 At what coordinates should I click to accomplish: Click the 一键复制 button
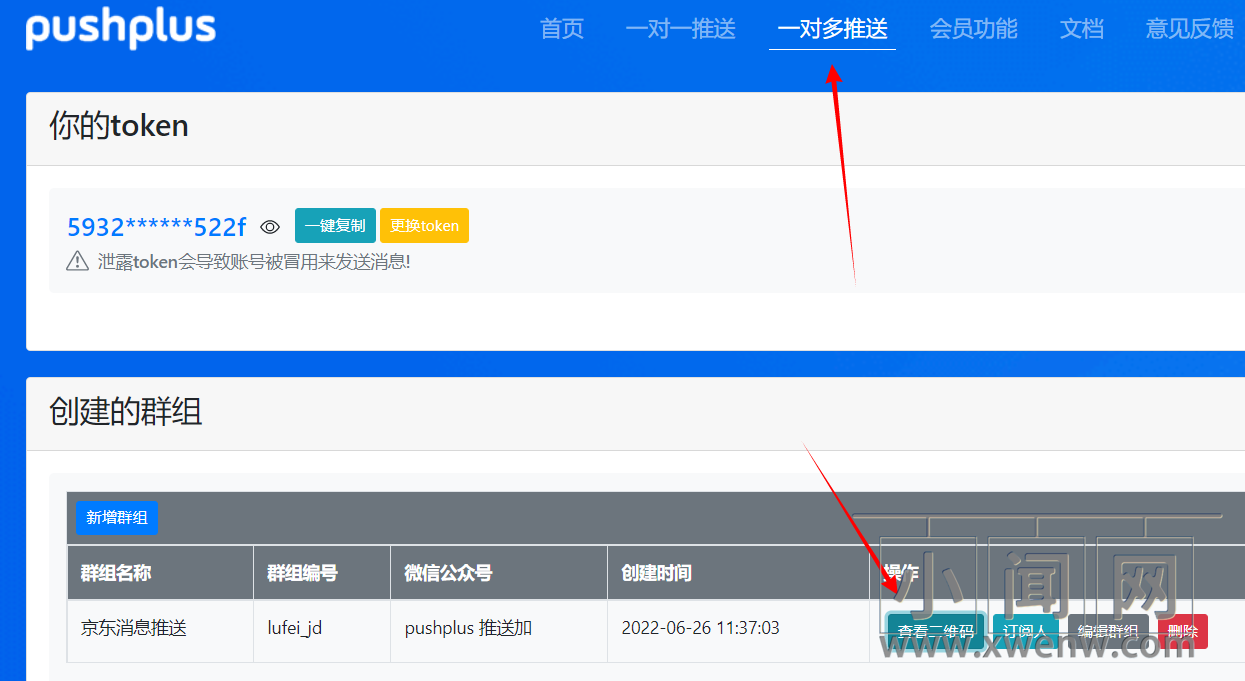pos(335,226)
